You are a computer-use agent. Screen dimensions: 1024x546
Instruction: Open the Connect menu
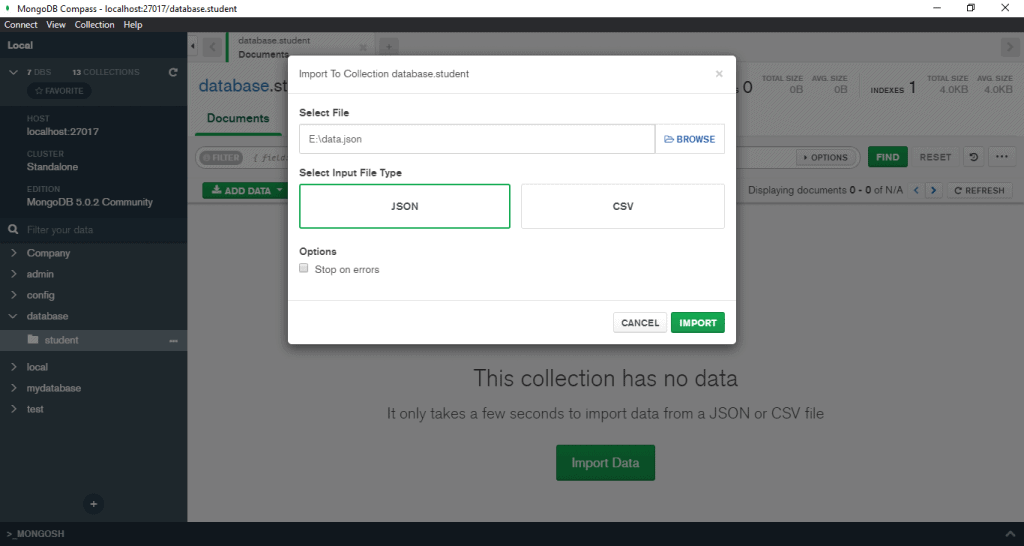coord(21,25)
